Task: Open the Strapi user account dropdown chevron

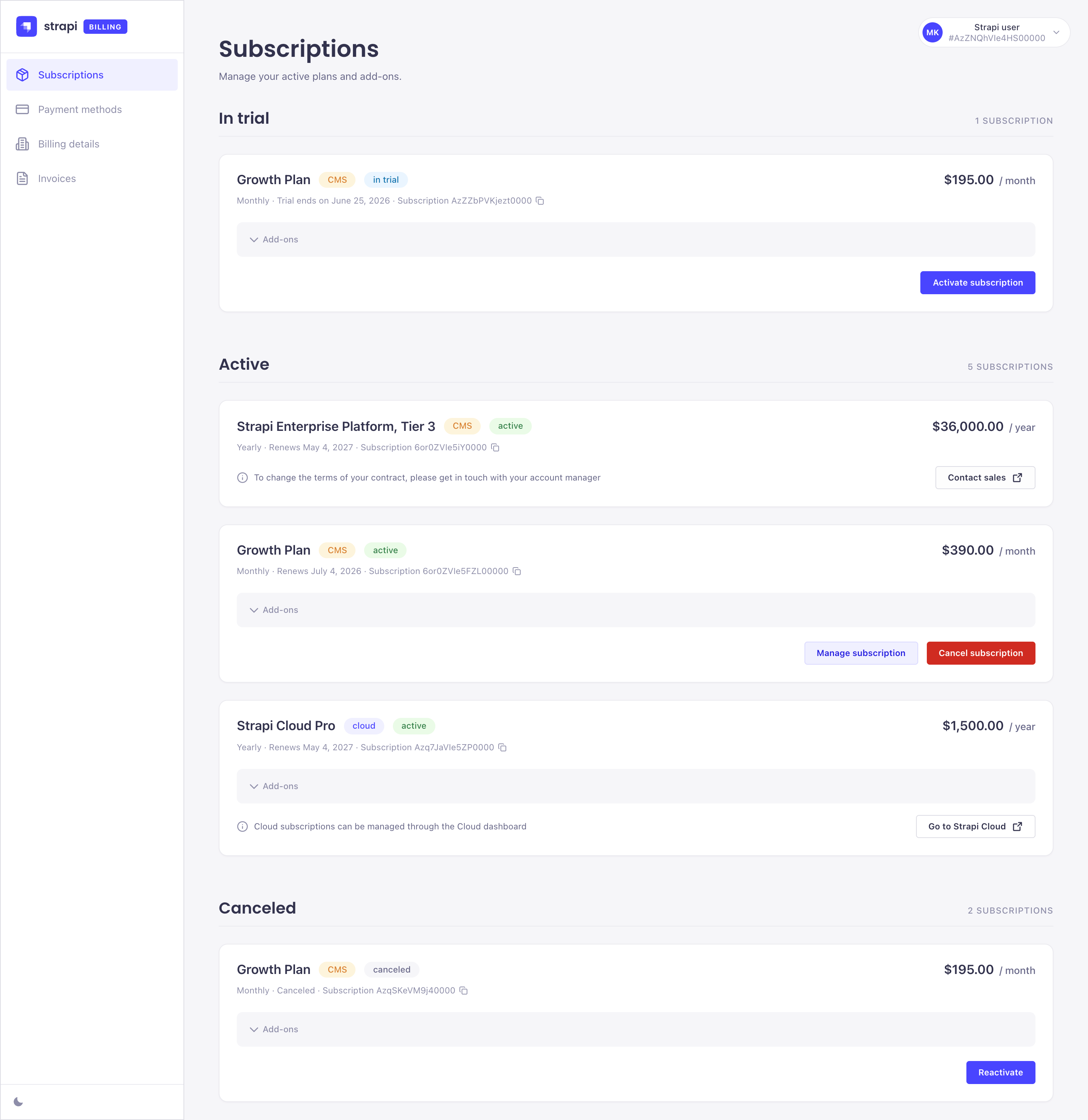Action: 1056,33
